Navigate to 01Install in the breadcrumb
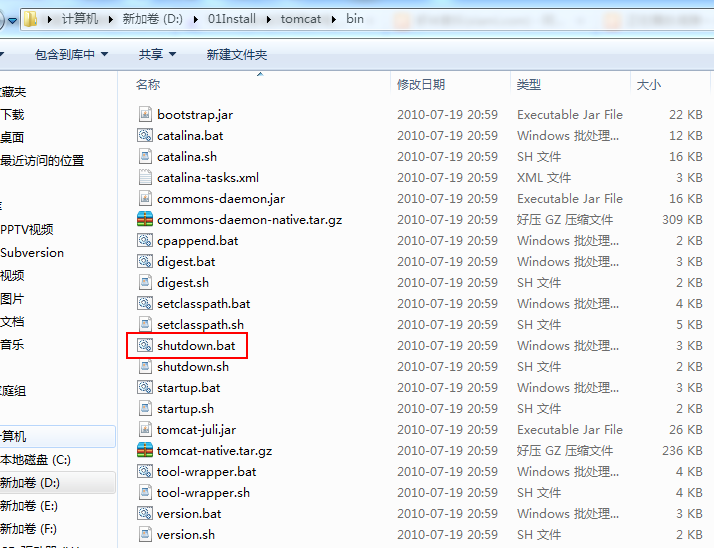Screen dimensions: 714x548 232,19
